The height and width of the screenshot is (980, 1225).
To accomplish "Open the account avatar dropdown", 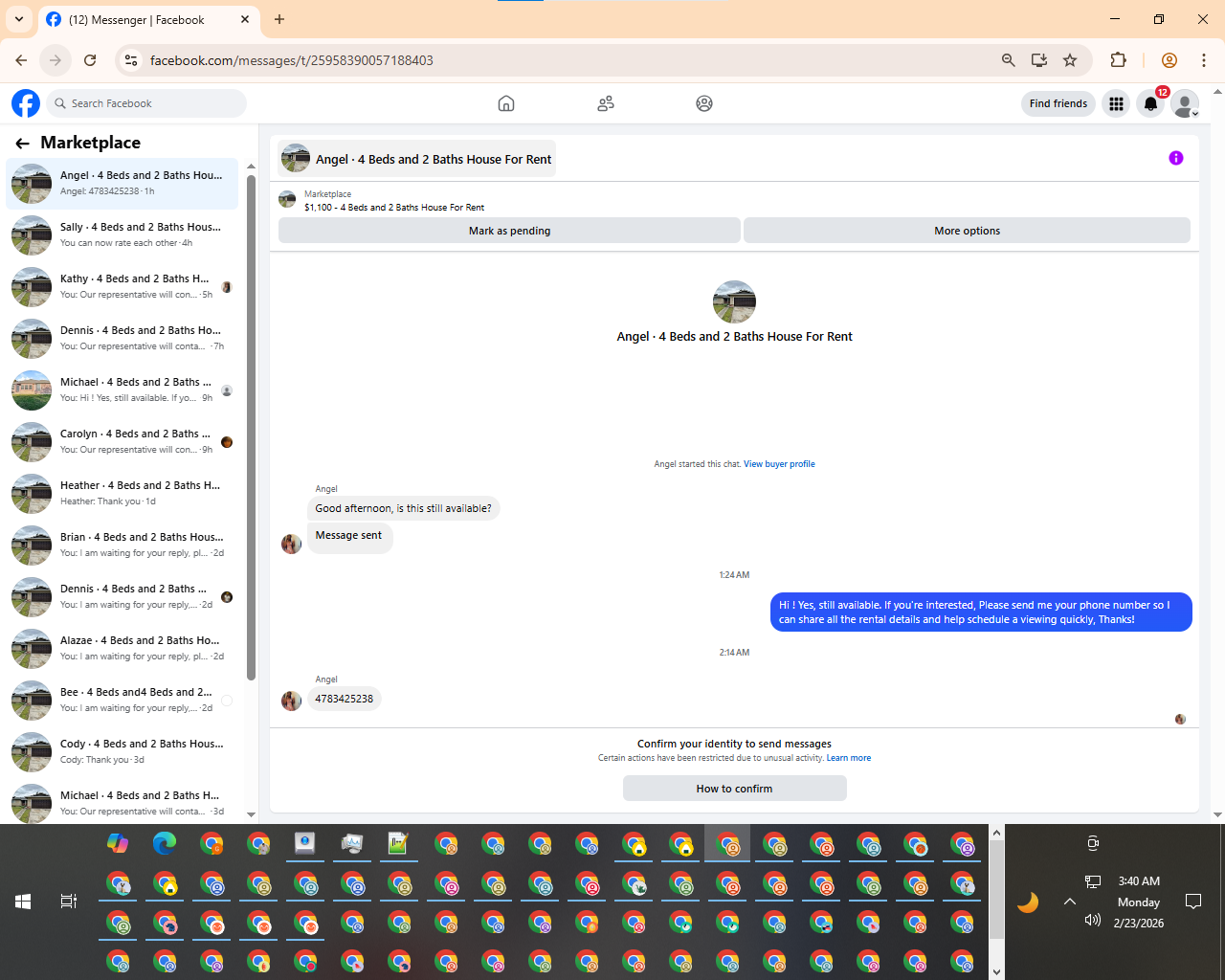I will (x=1185, y=103).
